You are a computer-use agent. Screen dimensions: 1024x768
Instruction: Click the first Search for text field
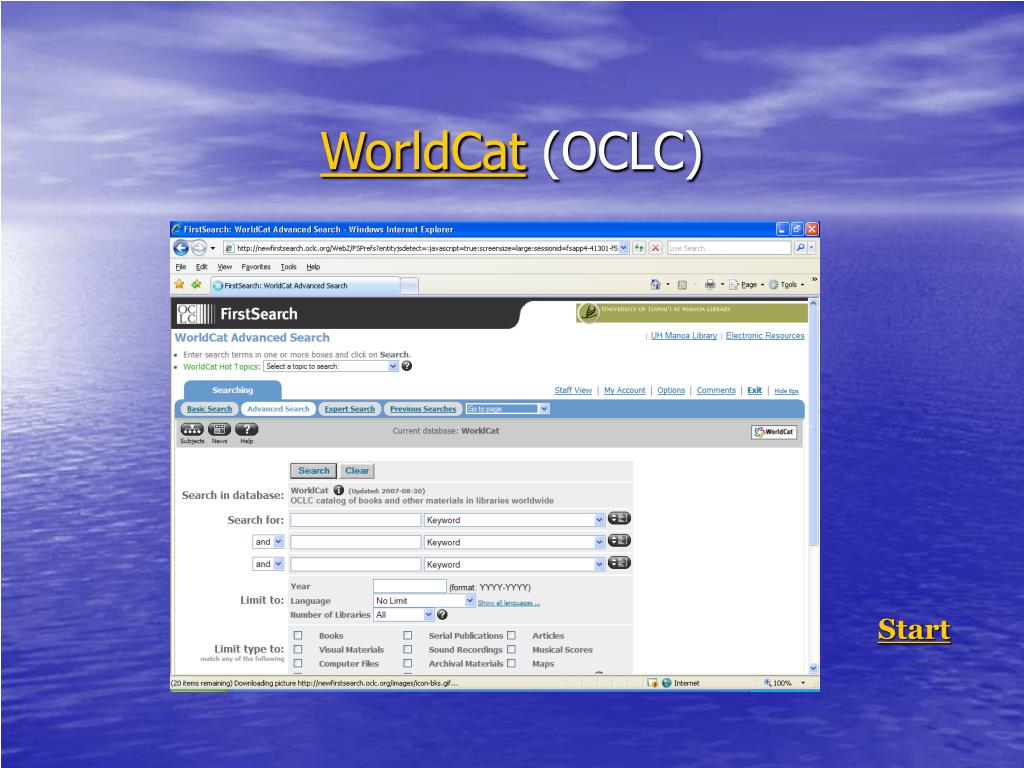click(x=356, y=520)
